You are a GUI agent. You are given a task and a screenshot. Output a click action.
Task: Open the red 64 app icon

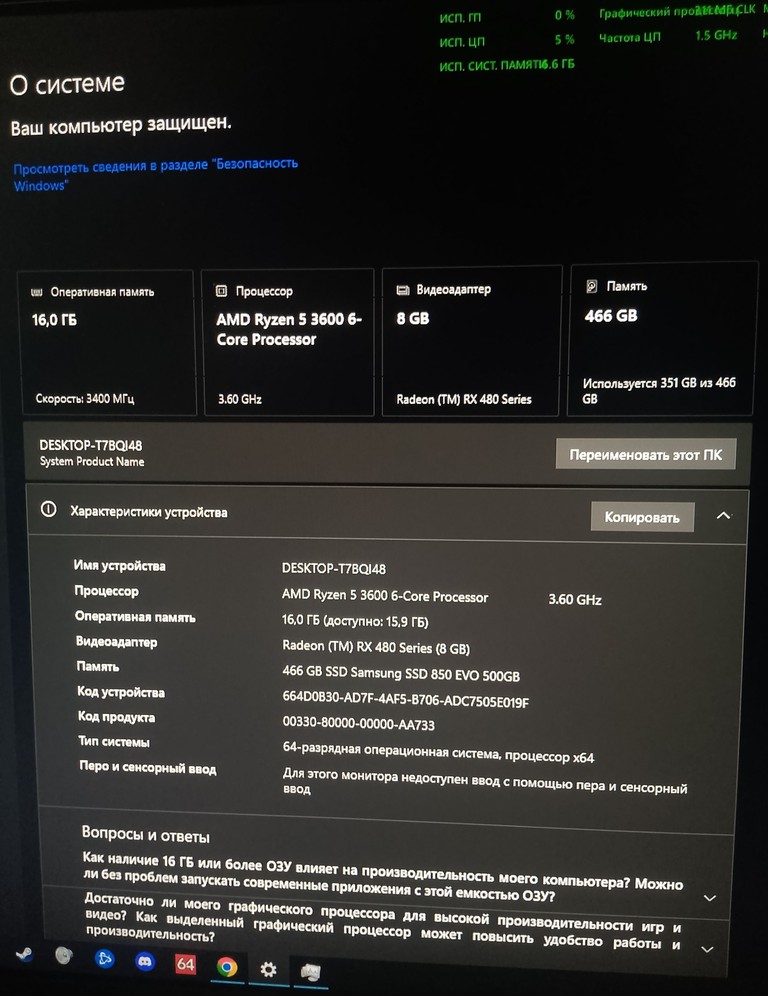[185, 964]
